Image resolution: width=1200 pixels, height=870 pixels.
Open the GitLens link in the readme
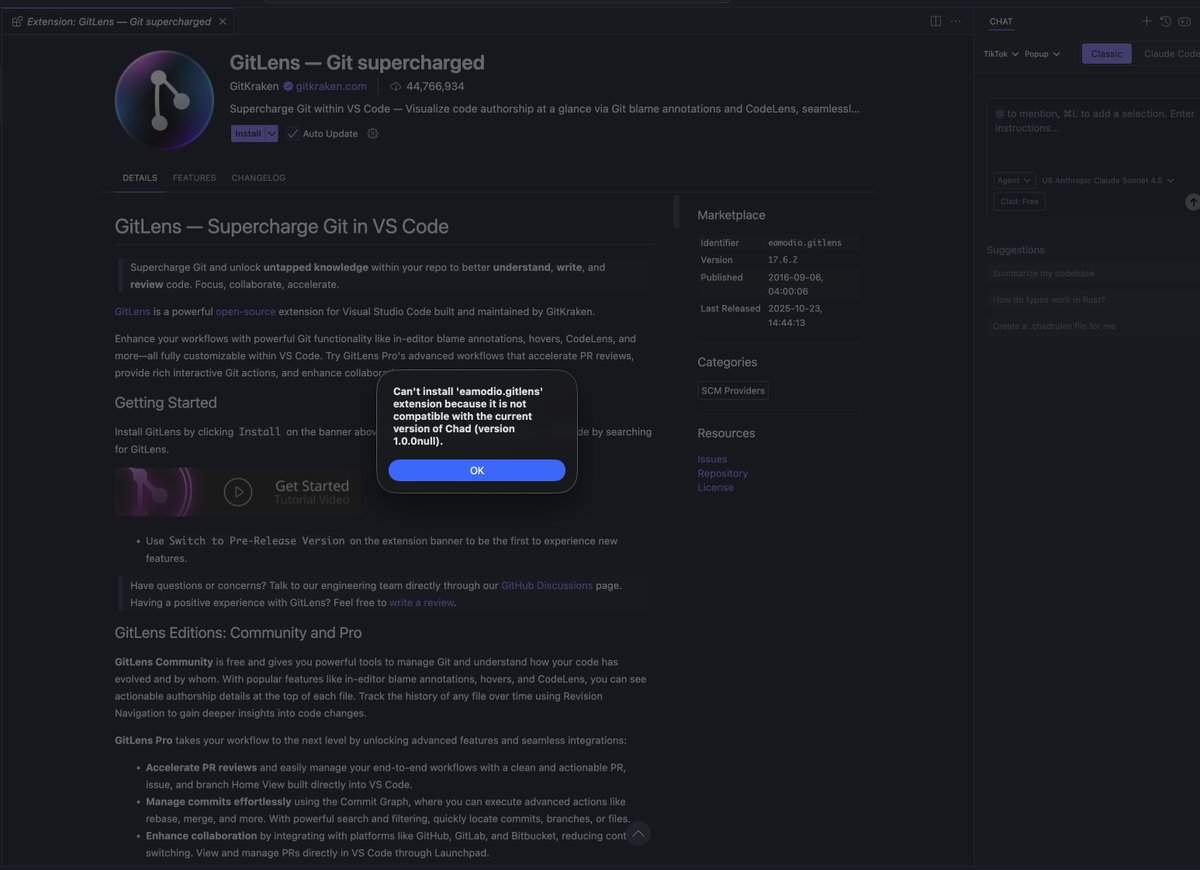132,312
